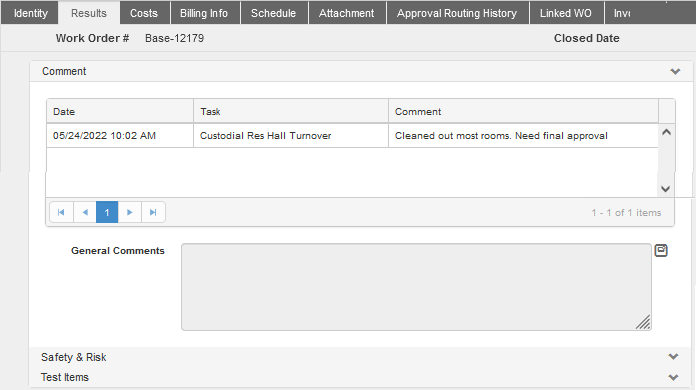
Task: Open the Linked WO tab
Action: [x=566, y=13]
